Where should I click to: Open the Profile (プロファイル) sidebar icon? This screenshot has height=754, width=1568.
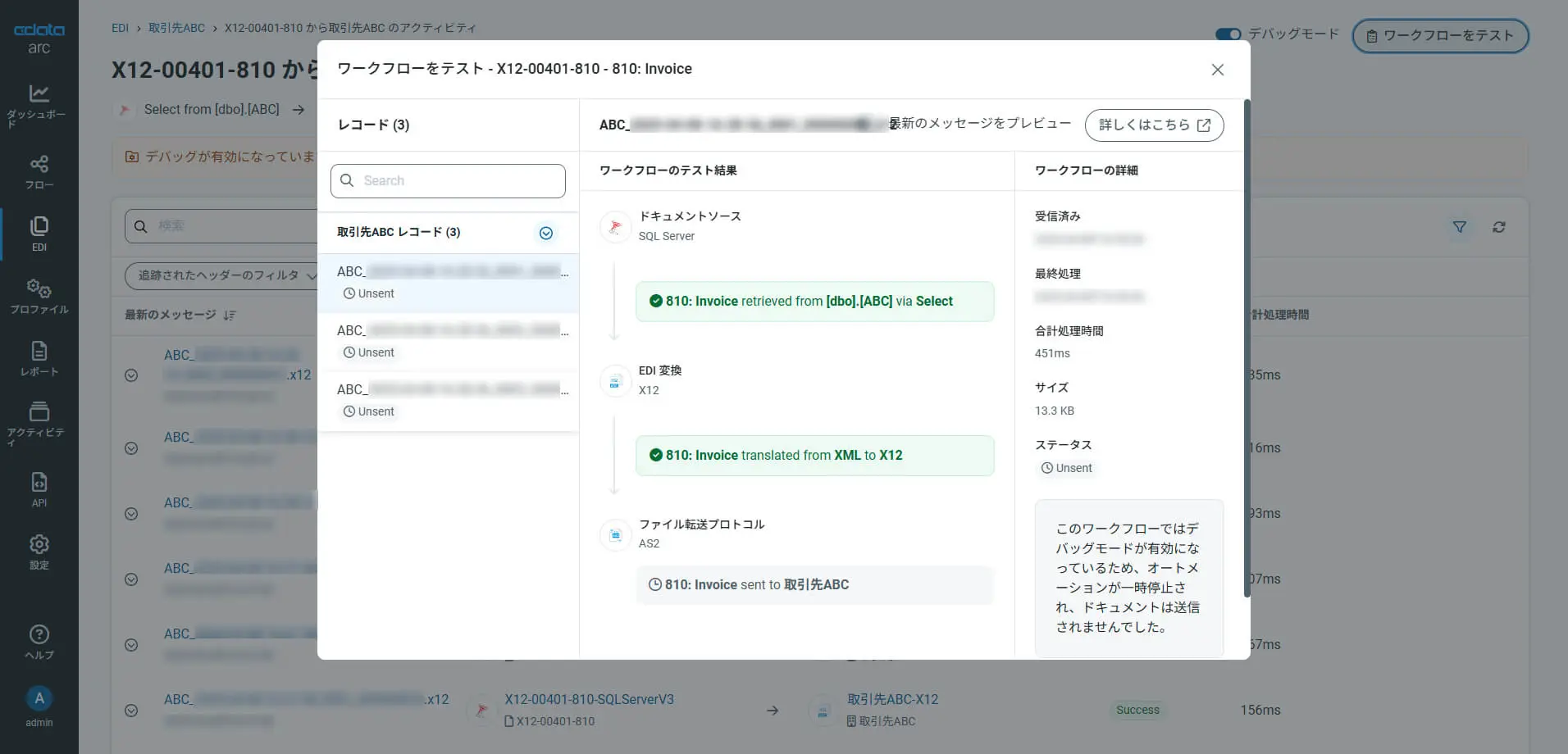(x=39, y=296)
